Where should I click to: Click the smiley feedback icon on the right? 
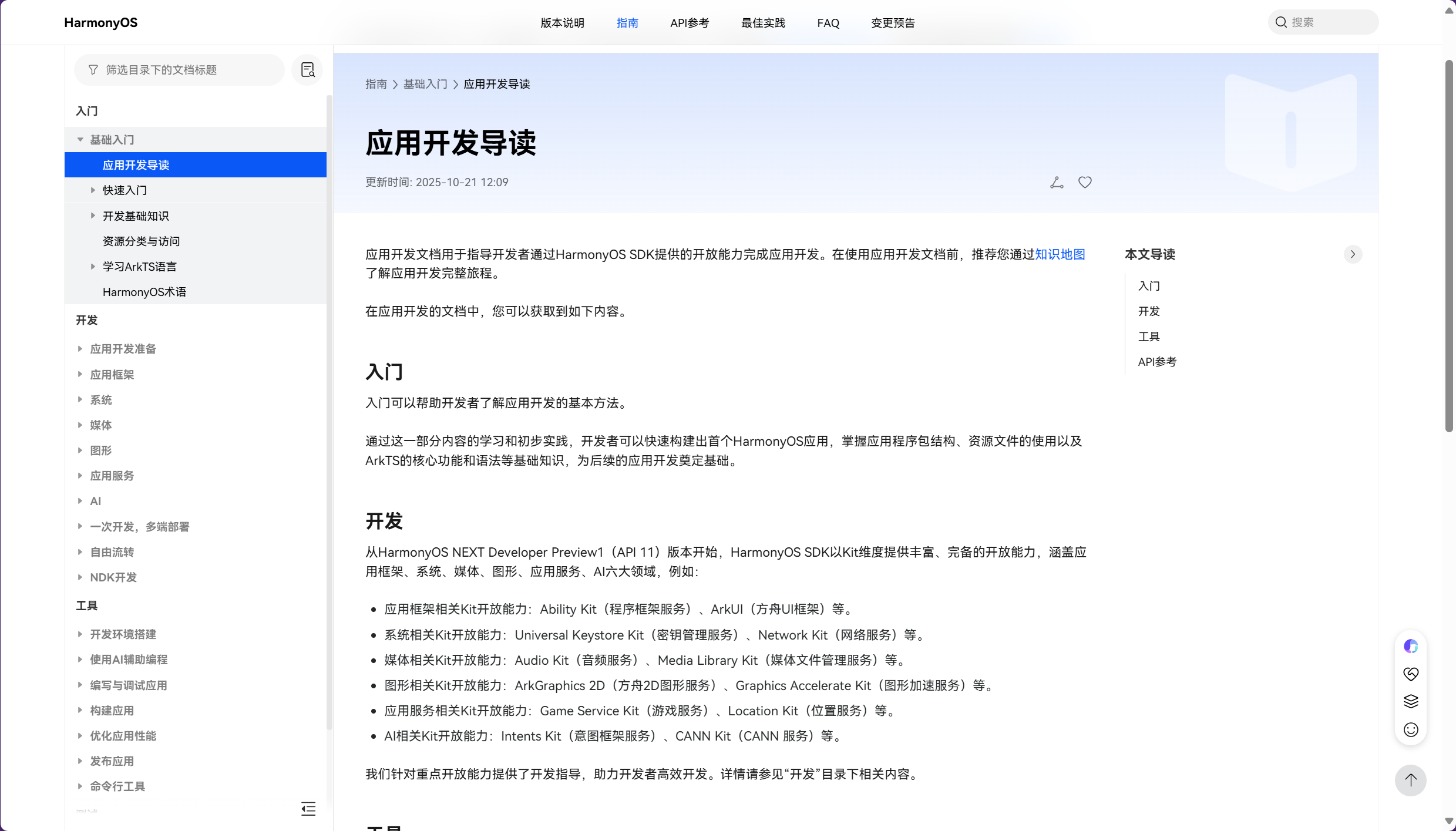1411,729
